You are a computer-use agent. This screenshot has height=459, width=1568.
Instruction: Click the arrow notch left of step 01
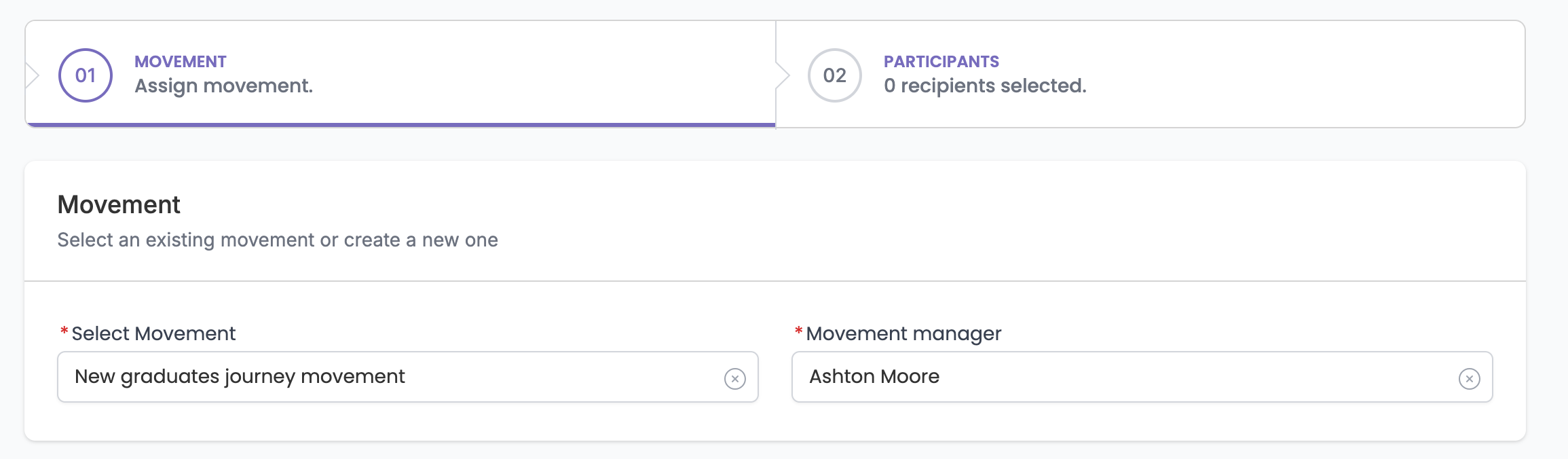(32, 75)
